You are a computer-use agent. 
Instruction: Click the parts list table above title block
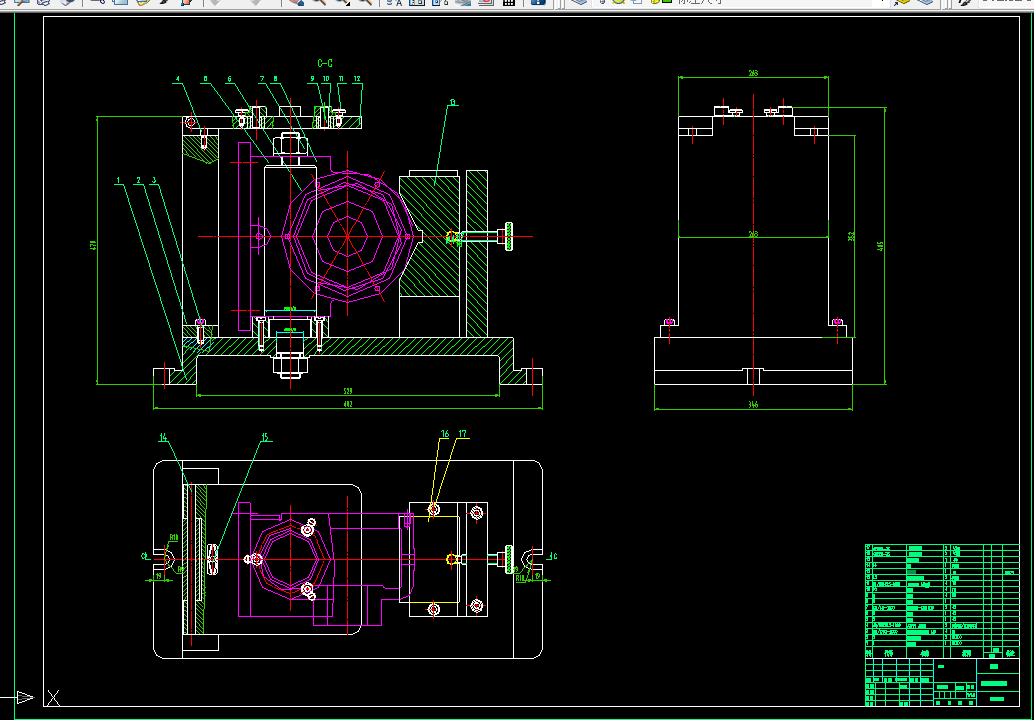942,601
